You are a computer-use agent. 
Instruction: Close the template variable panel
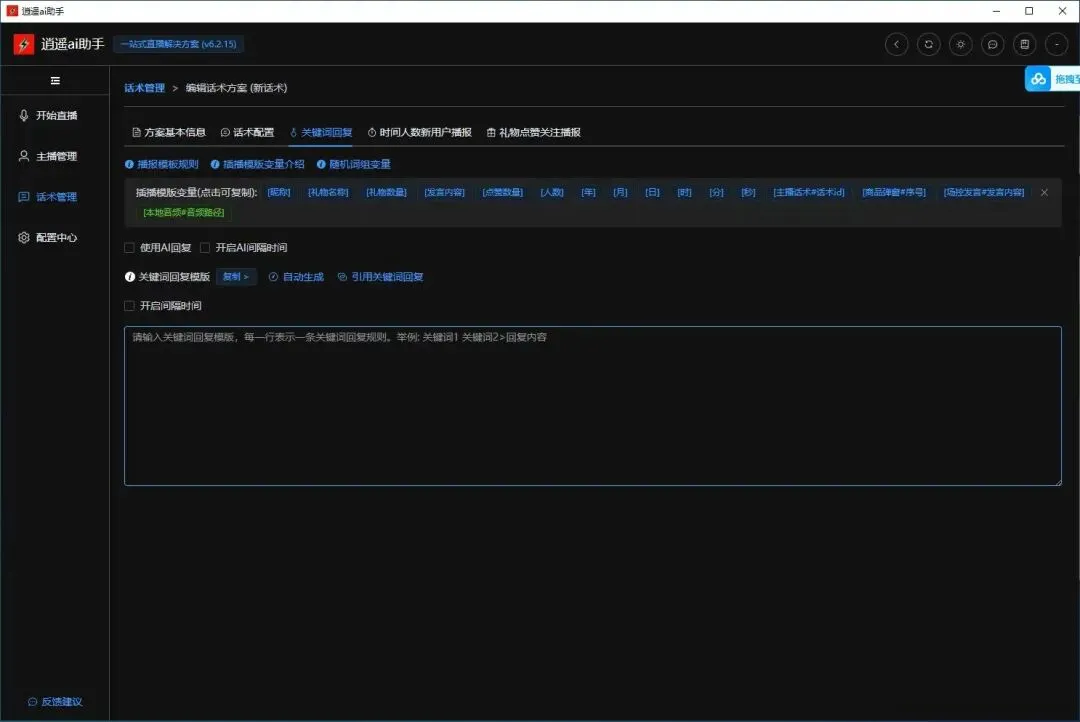pos(1044,192)
